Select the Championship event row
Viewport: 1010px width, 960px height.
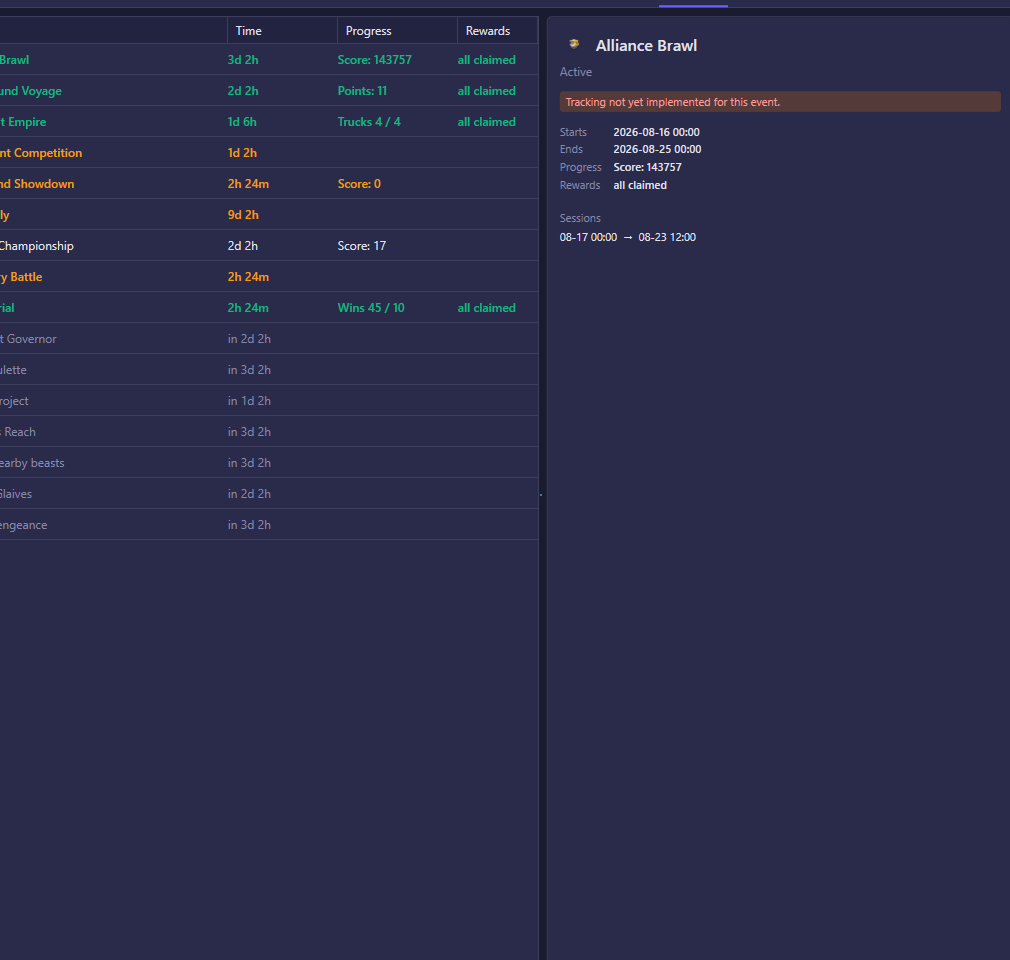(x=269, y=245)
